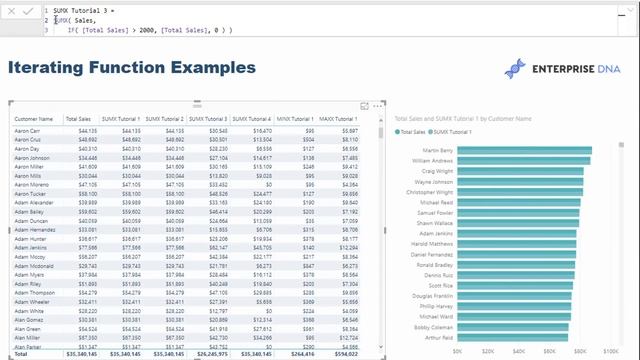Click the $264,416 MINX total value
The height and width of the screenshot is (360, 640).
click(x=303, y=354)
